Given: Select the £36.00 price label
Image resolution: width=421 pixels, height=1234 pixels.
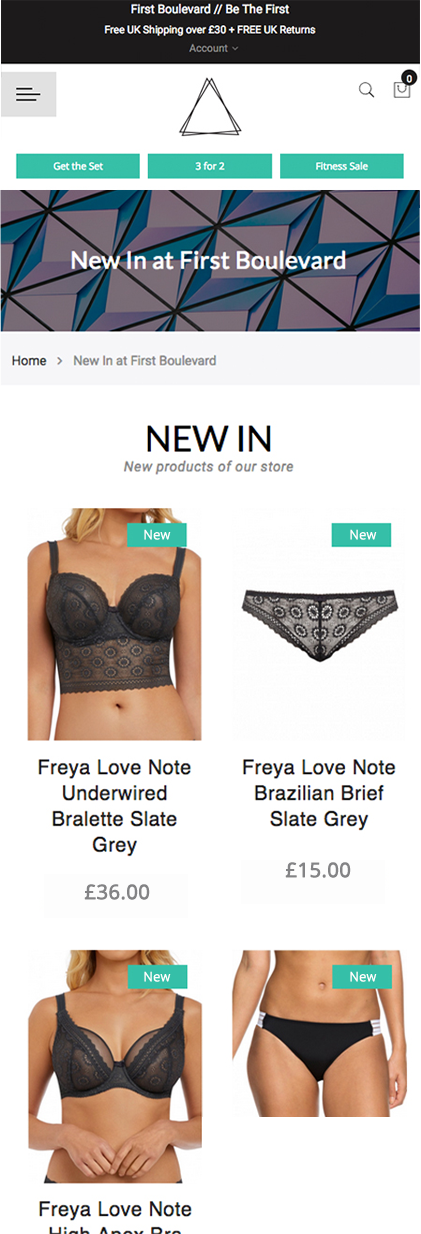Looking at the screenshot, I should click(117, 892).
